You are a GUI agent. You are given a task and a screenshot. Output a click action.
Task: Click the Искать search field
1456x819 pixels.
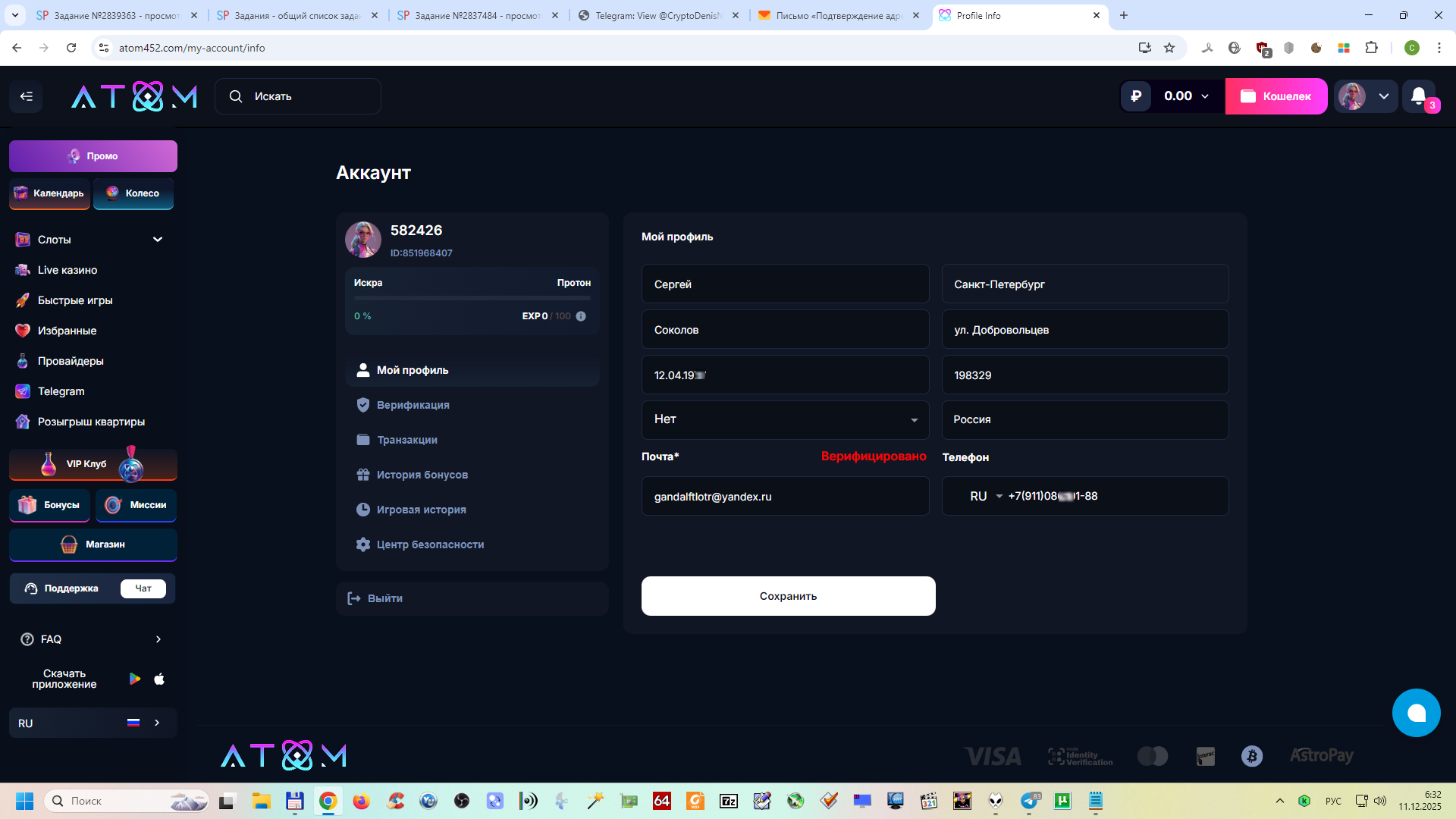pos(298,96)
